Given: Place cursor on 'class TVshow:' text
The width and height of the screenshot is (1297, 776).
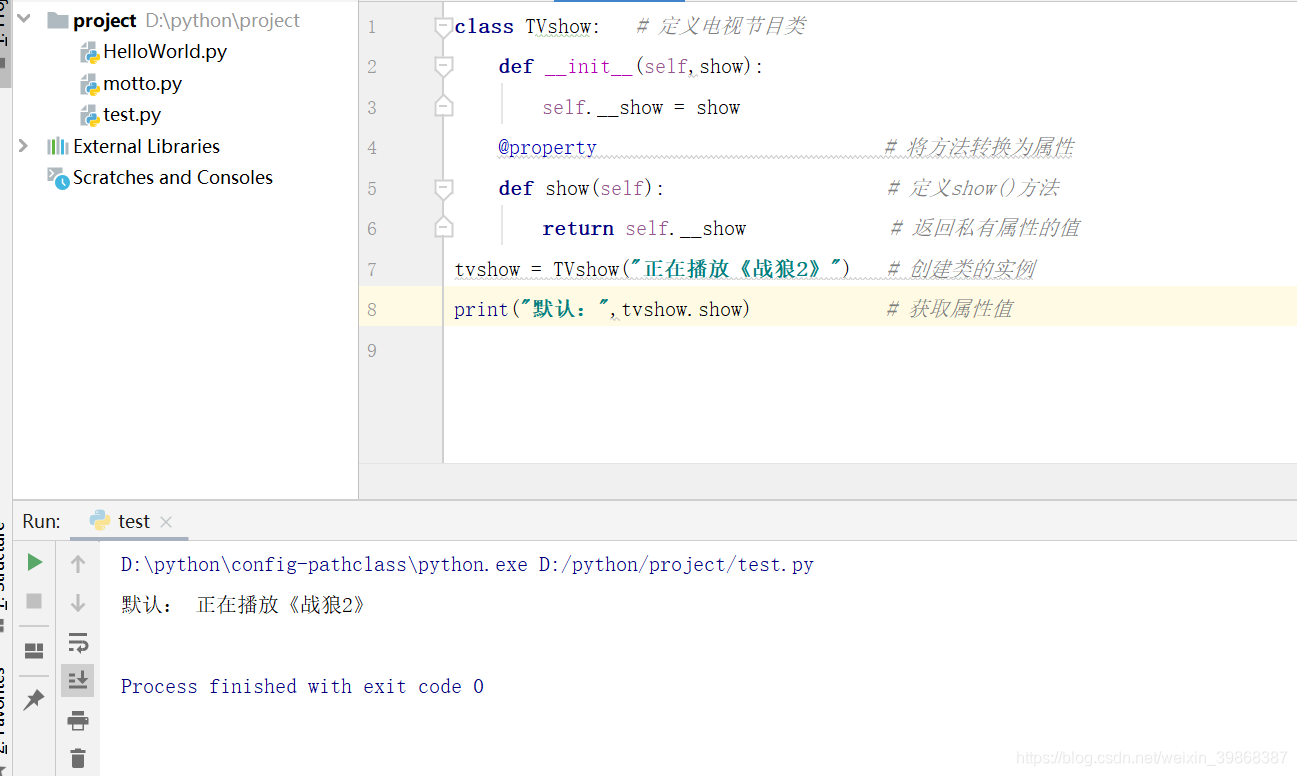Looking at the screenshot, I should (x=526, y=27).
